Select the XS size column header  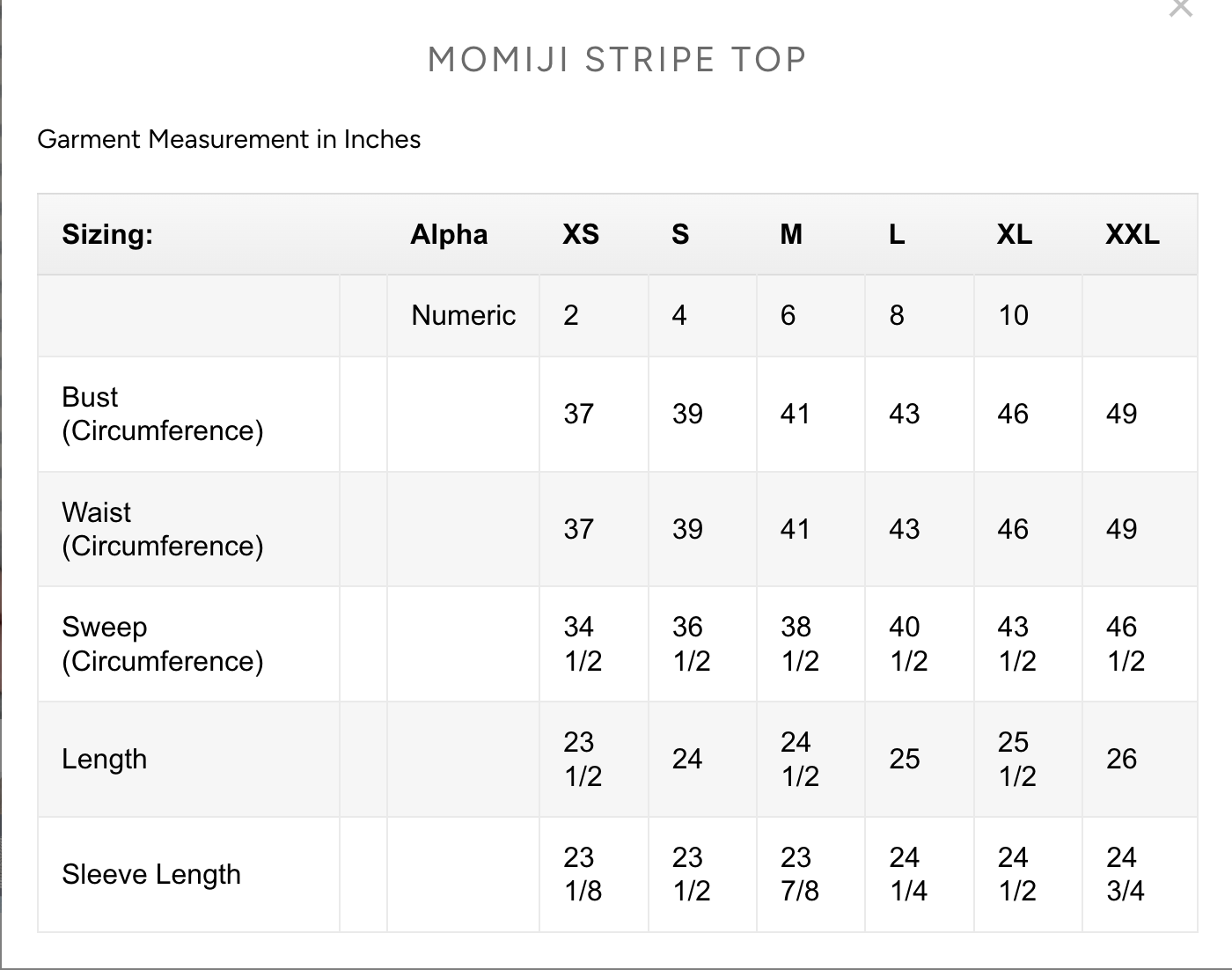coord(581,234)
